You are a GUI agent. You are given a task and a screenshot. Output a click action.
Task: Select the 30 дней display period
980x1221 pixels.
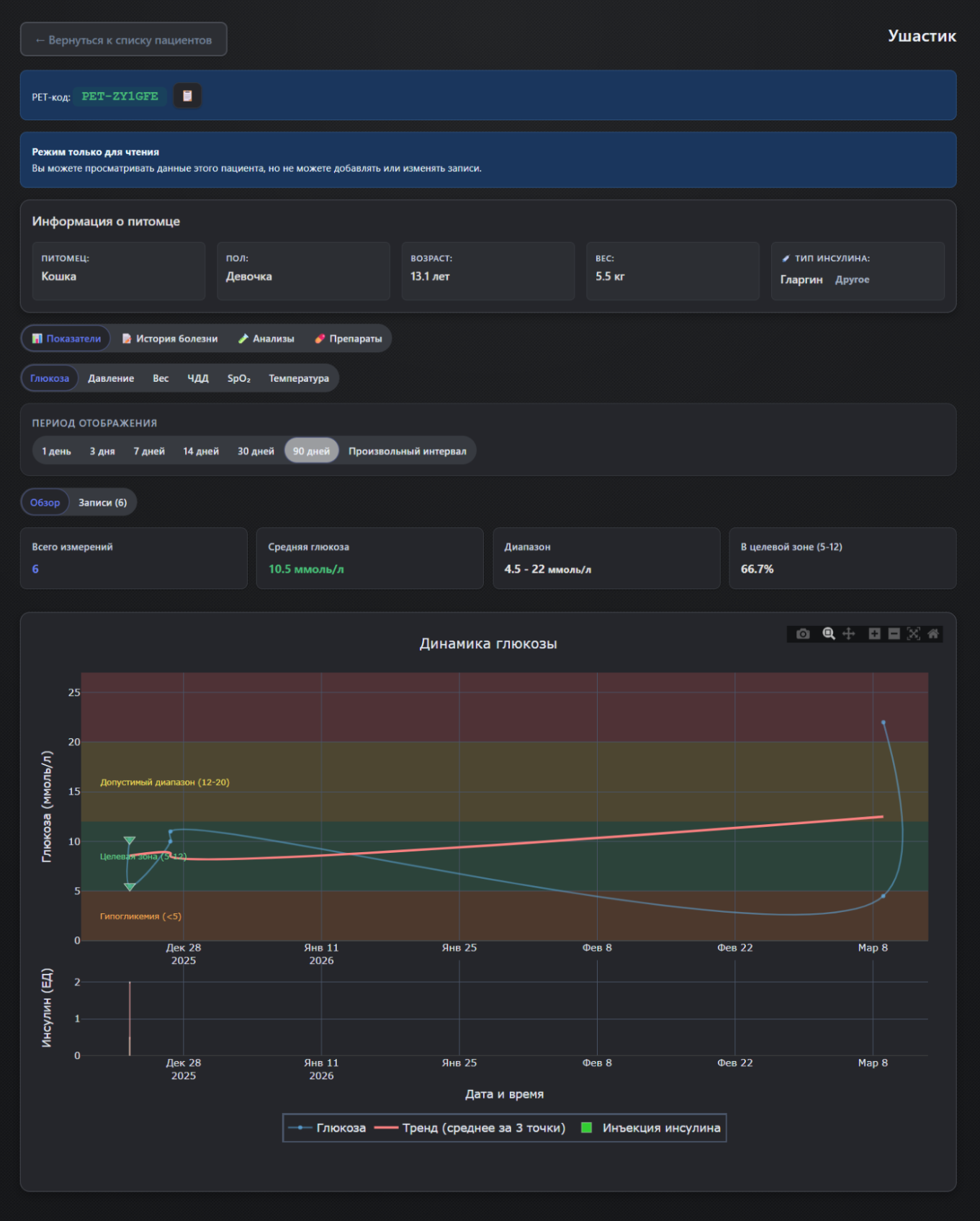[x=256, y=451]
